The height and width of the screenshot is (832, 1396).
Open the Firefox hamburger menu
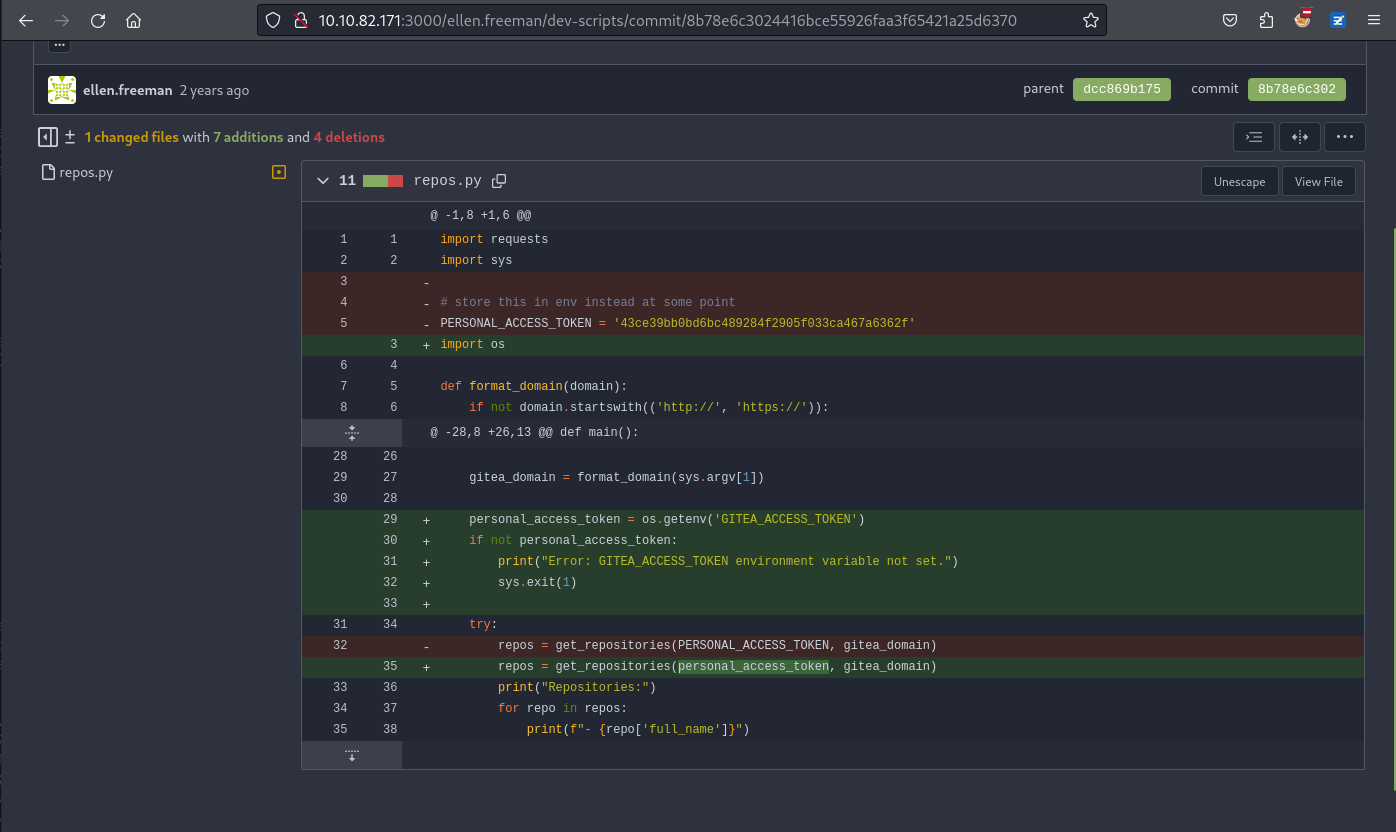click(1372, 20)
